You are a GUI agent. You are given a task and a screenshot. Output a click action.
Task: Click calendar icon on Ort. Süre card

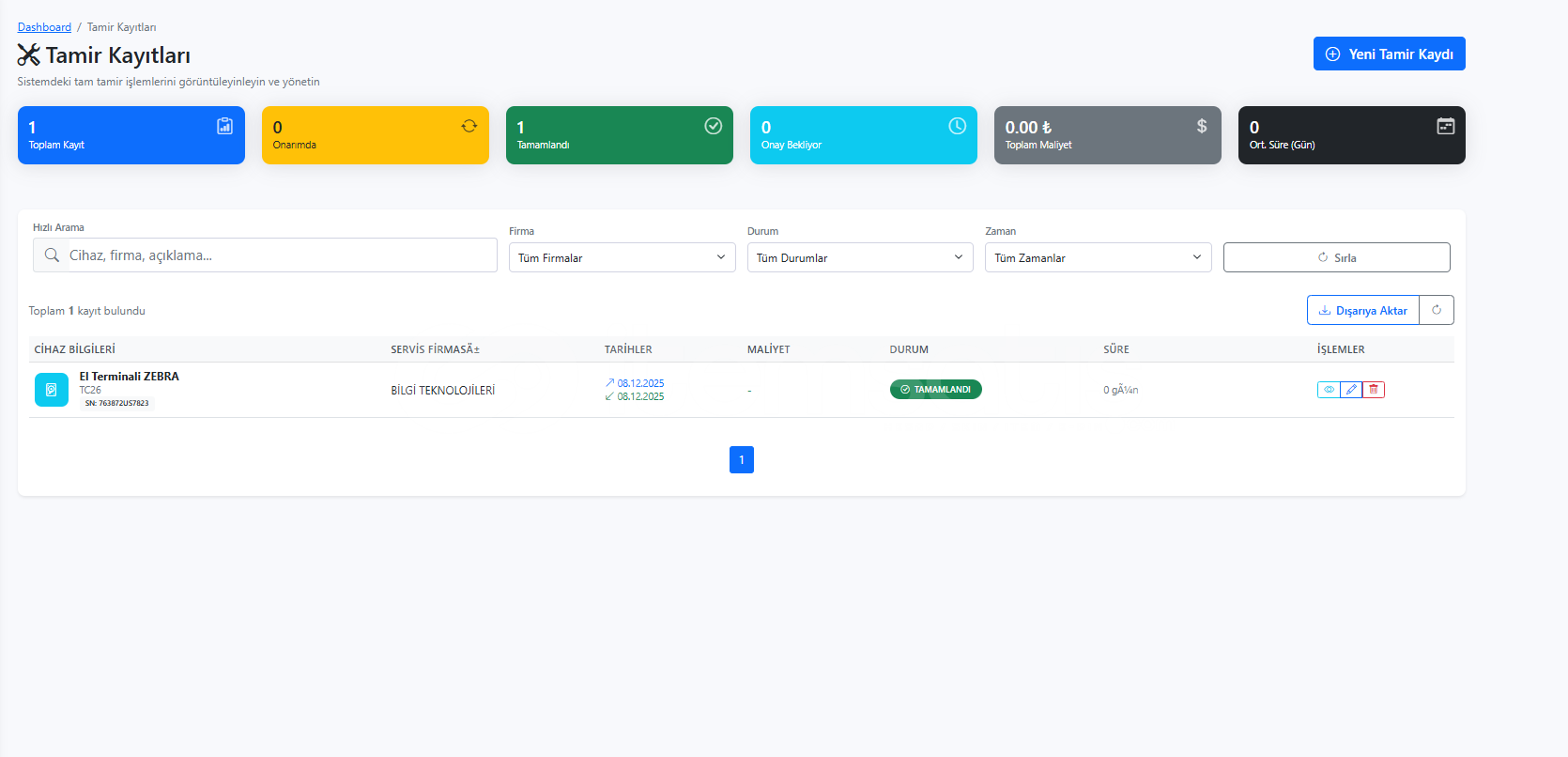(1446, 126)
